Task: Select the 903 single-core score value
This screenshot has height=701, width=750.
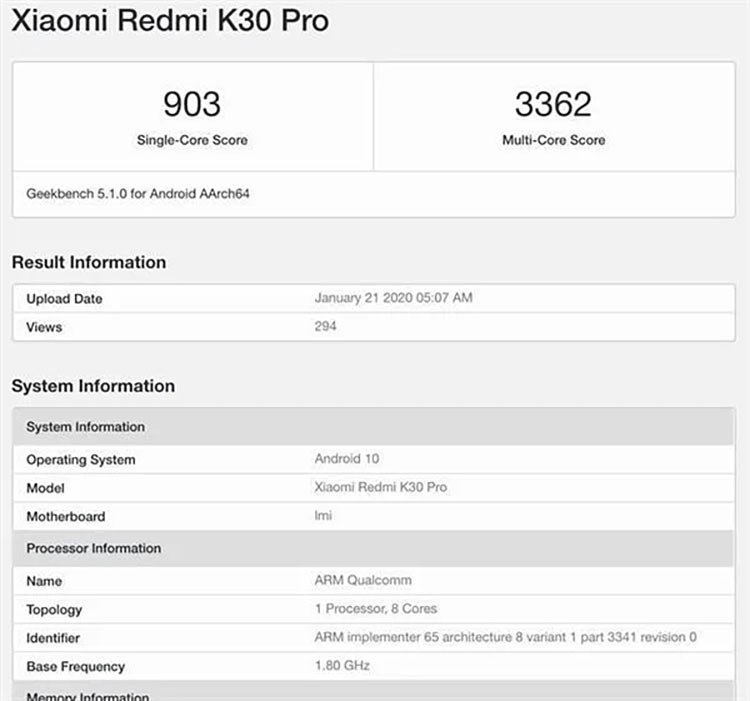Action: point(192,104)
